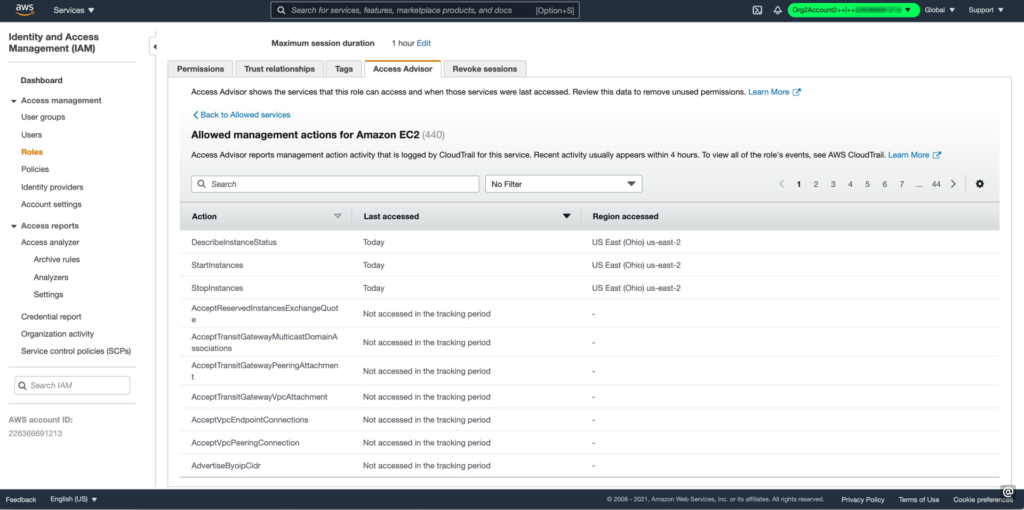Expand the No Filter dropdown
Viewport: 1024px width, 510px height.
(x=564, y=184)
